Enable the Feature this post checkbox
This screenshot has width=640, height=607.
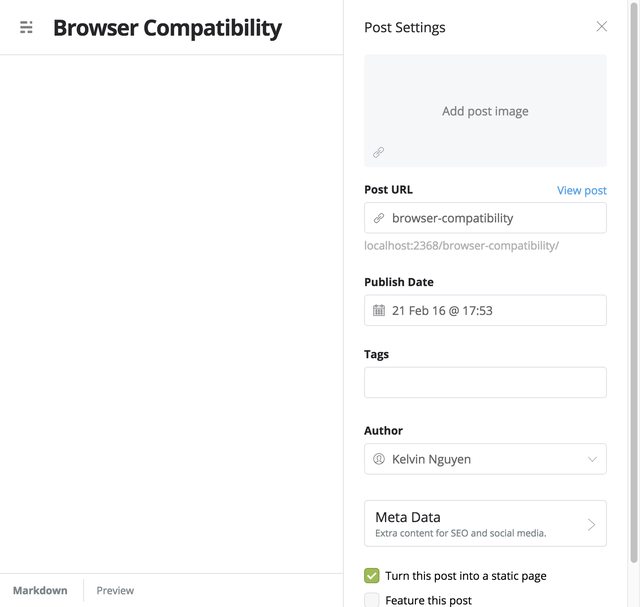pyautogui.click(x=372, y=600)
